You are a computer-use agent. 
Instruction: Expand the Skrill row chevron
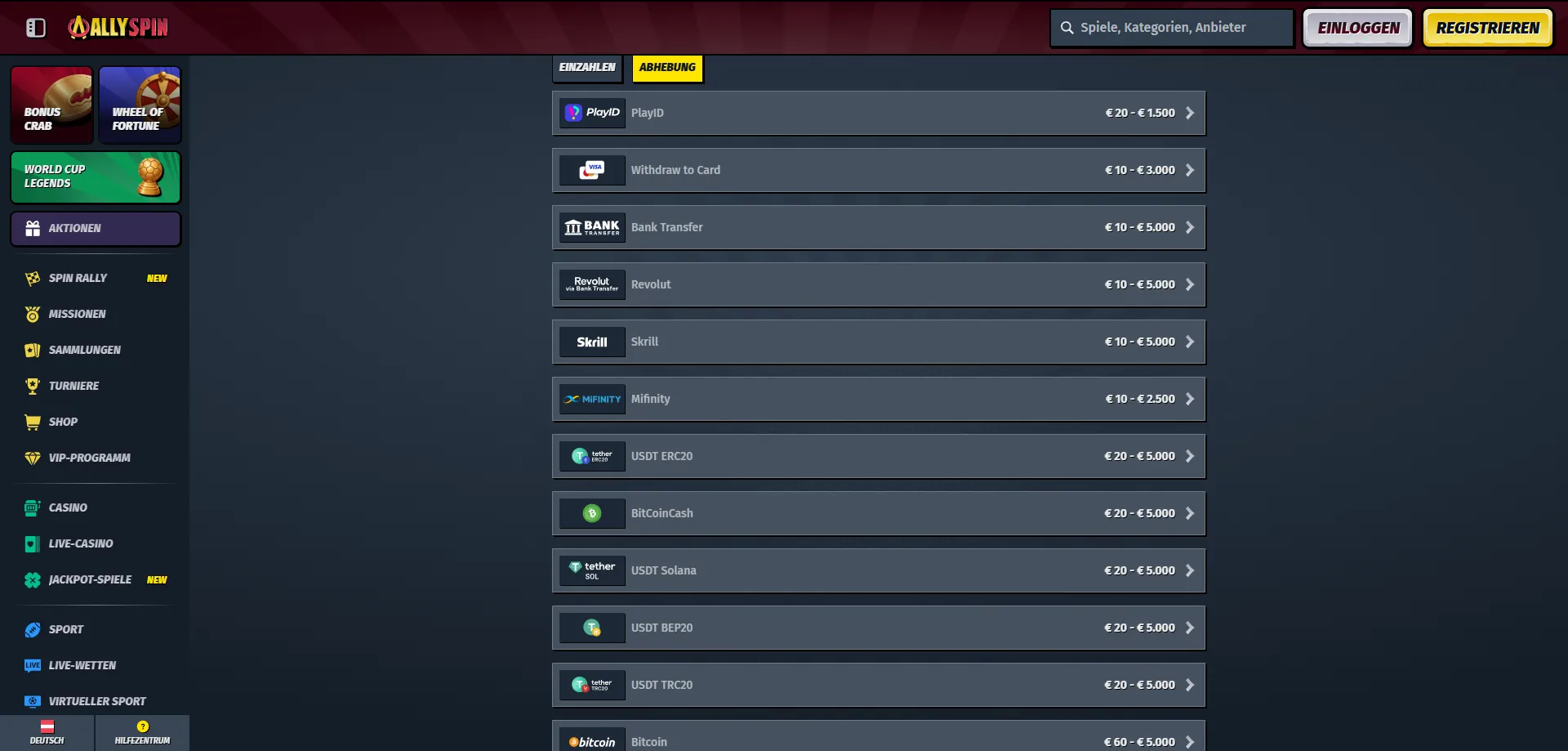coord(1190,342)
